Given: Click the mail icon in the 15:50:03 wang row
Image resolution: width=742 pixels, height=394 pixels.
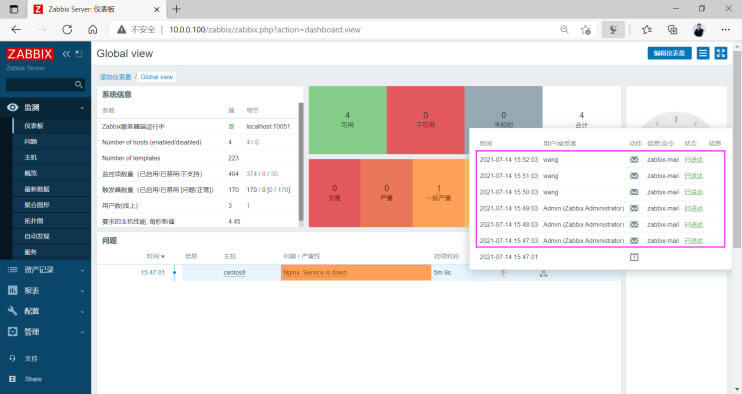Looking at the screenshot, I should pos(634,192).
